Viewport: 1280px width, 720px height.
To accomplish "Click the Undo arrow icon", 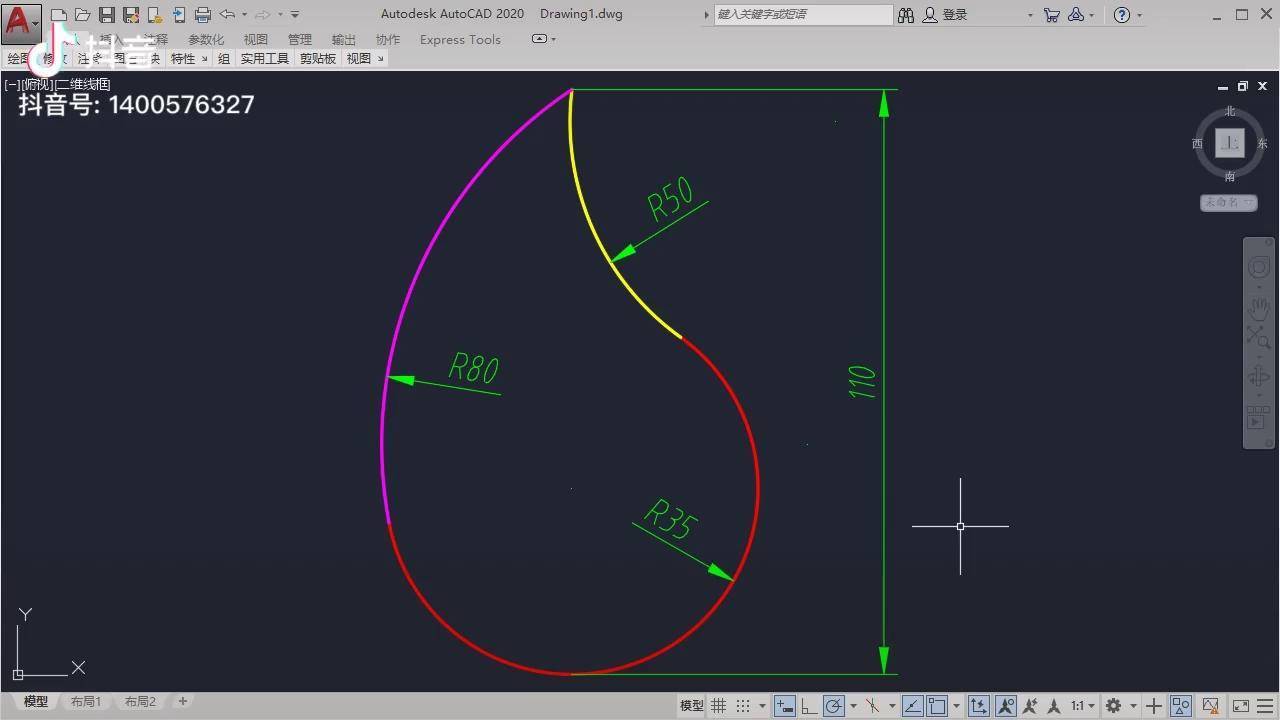I will pos(227,14).
